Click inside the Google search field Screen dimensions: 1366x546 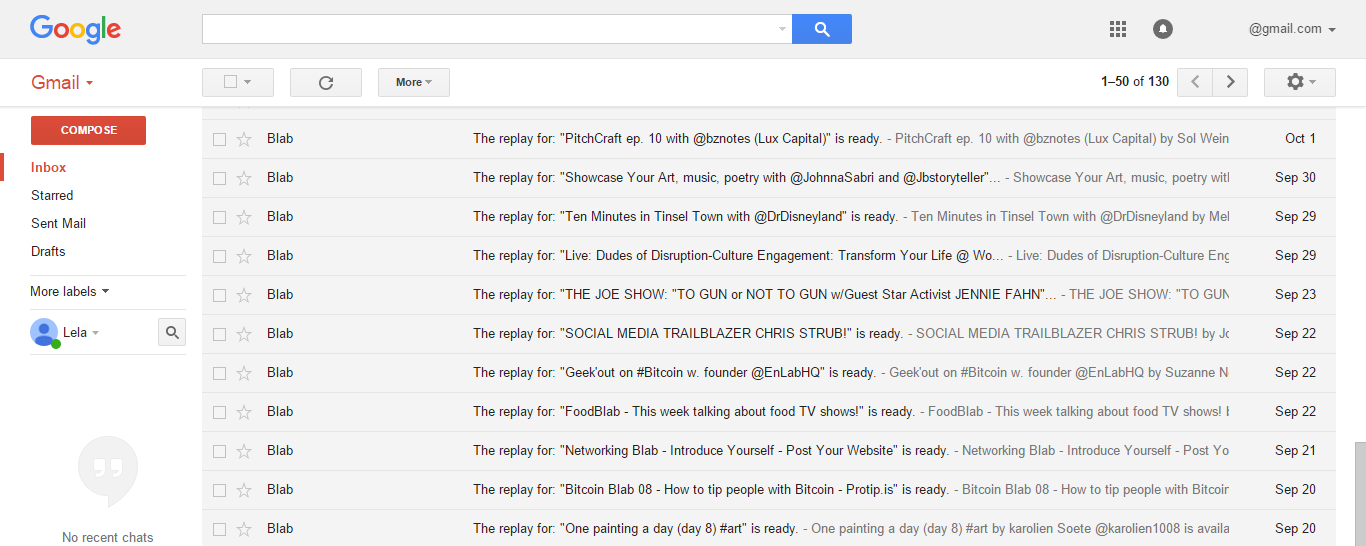(490, 29)
